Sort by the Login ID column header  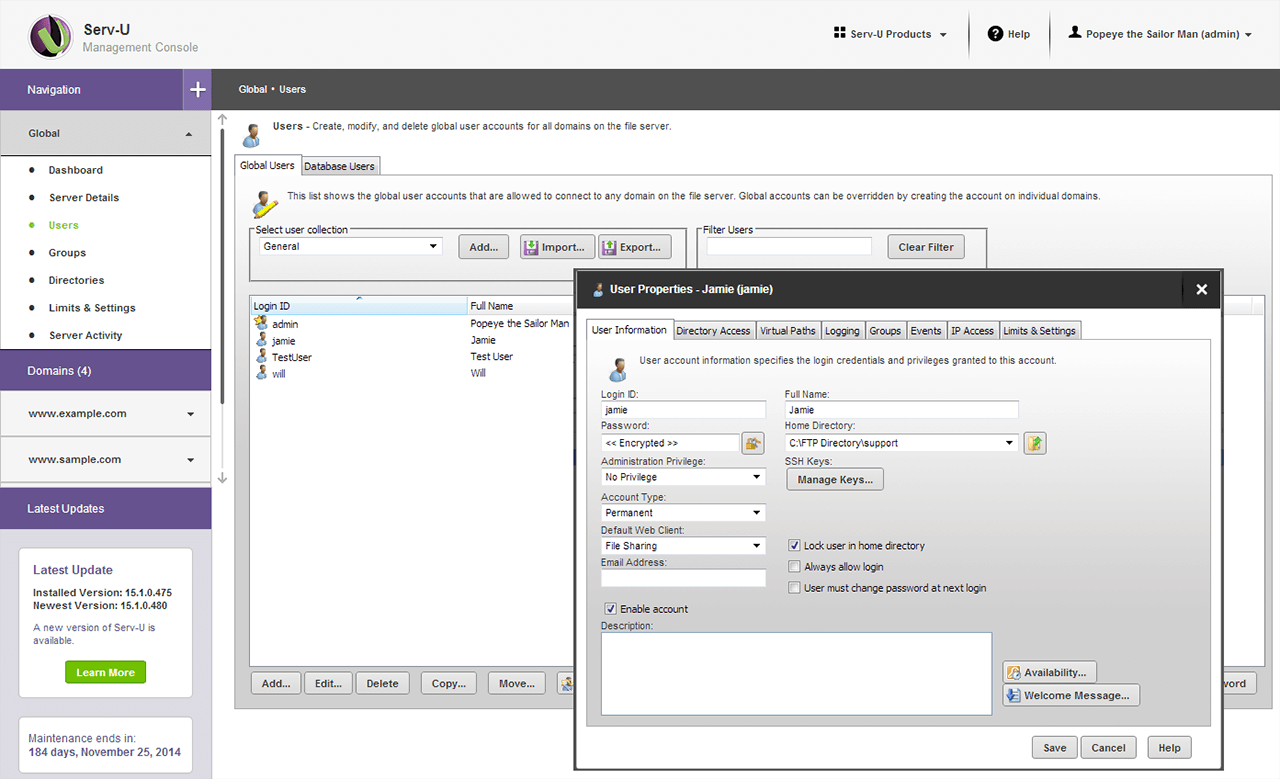359,306
